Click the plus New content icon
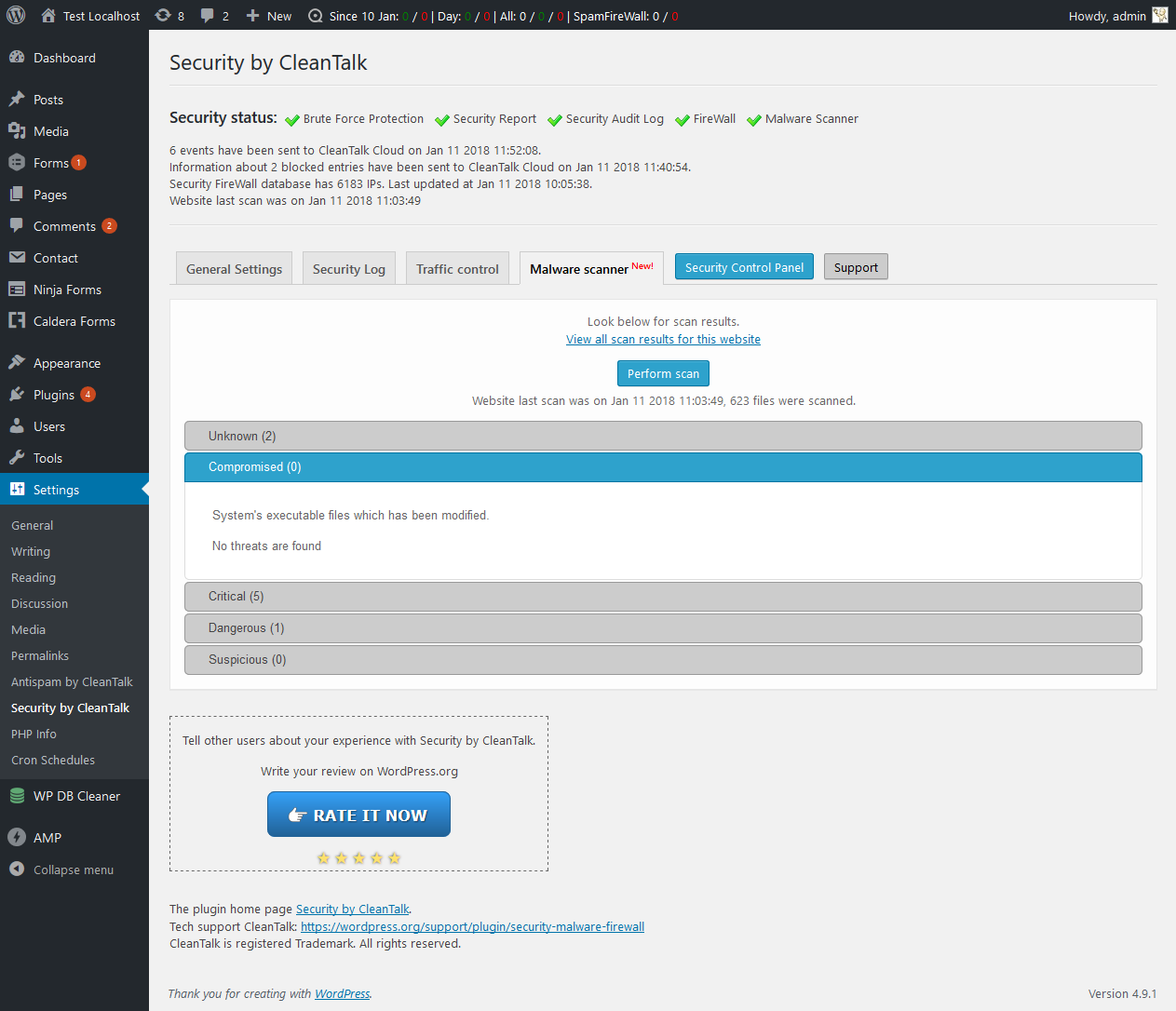The height and width of the screenshot is (1011, 1176). pyautogui.click(x=252, y=16)
